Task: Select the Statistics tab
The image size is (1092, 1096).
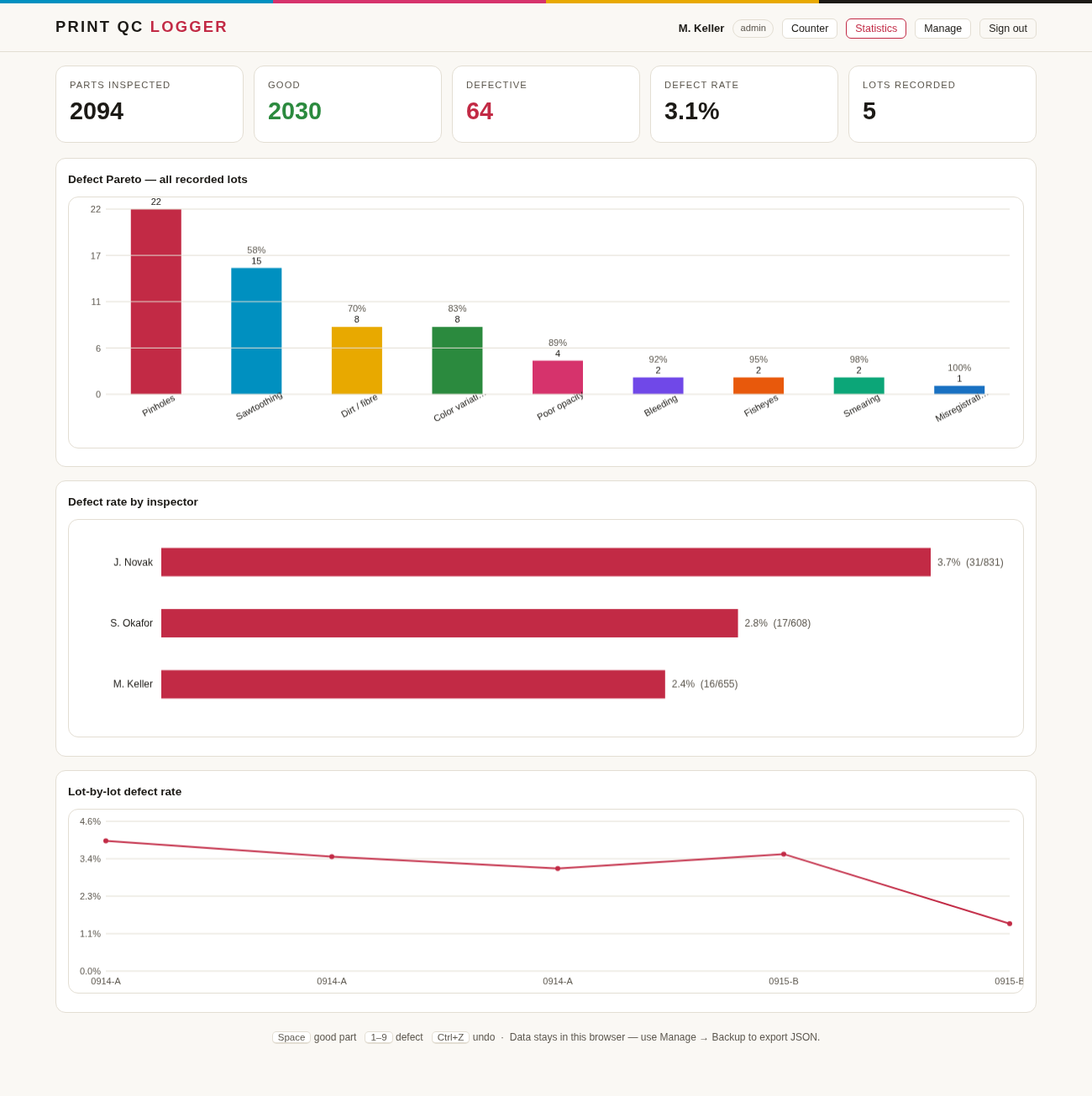Action: tap(876, 29)
